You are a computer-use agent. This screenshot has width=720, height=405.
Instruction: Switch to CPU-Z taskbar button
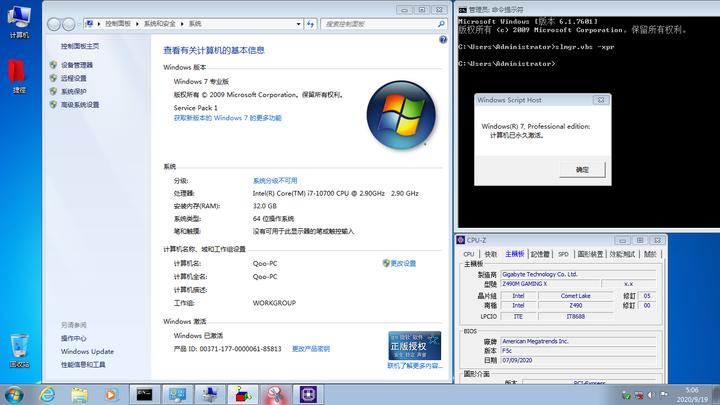pos(308,394)
